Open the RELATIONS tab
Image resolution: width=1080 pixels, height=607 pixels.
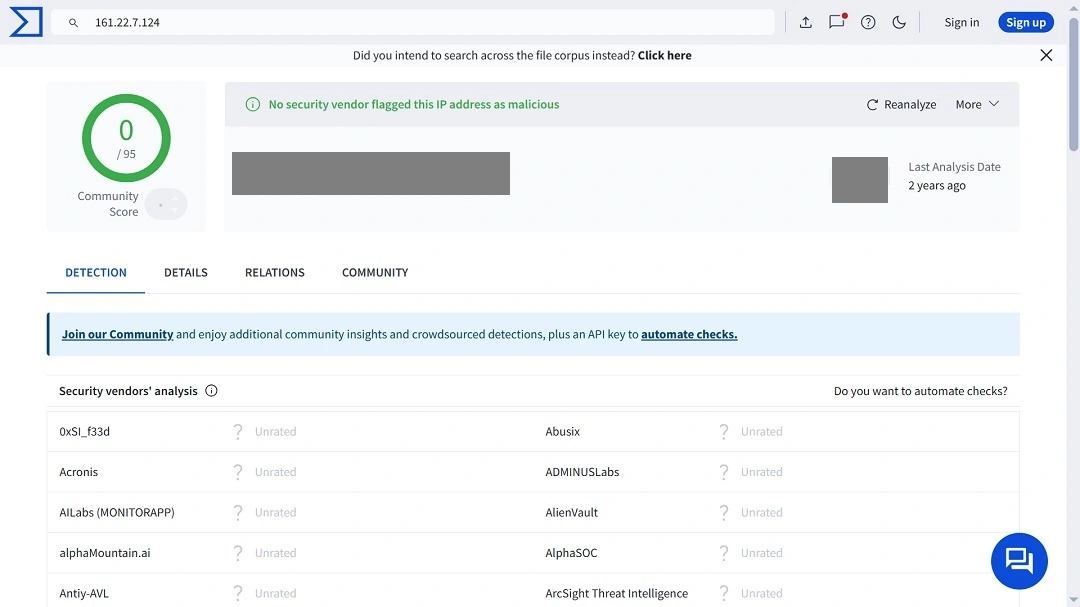(274, 272)
